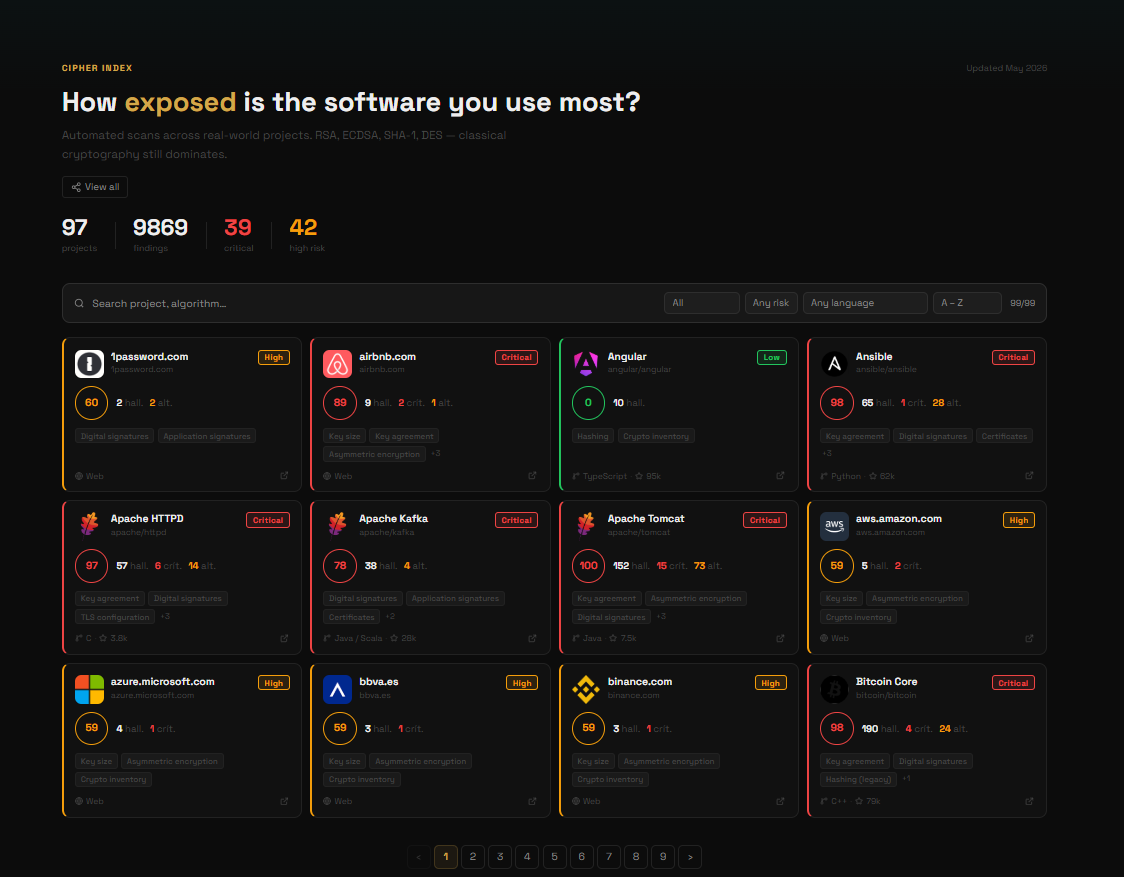The width and height of the screenshot is (1124, 877).
Task: Click the Critical badge on Bitcoin Core
Action: (x=1013, y=683)
